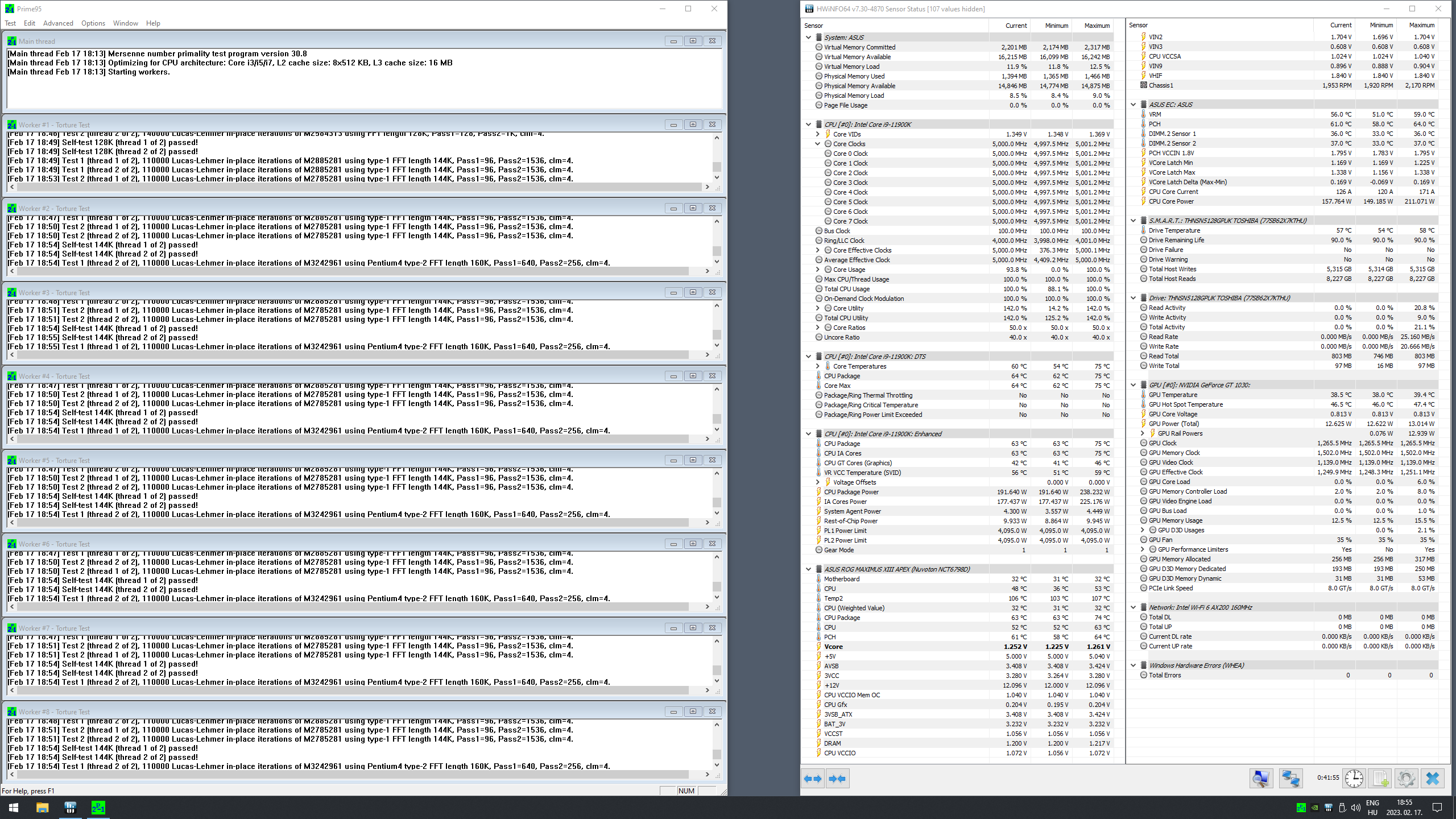This screenshot has height=819, width=1456.
Task: Click the left pane Maximum column header
Action: tap(1093, 26)
